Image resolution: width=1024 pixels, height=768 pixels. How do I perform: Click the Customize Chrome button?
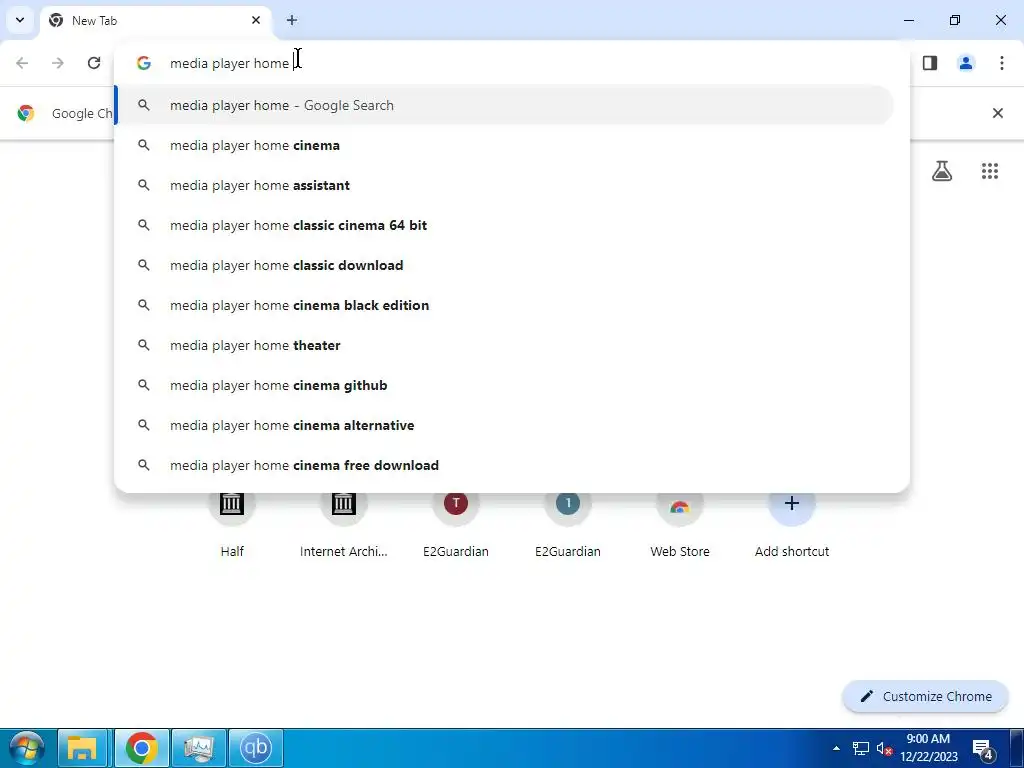pos(925,696)
